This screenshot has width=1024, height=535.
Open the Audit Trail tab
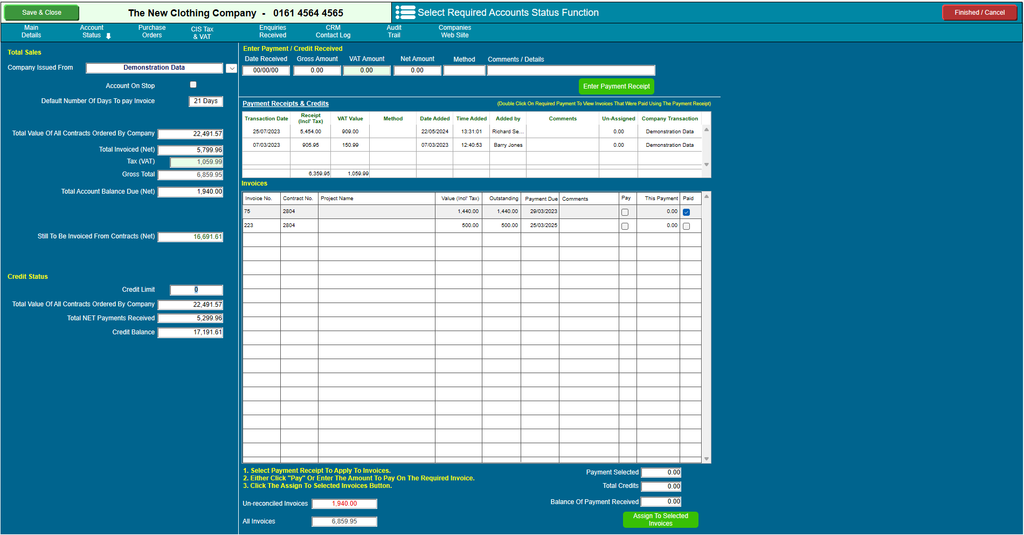pyautogui.click(x=394, y=31)
